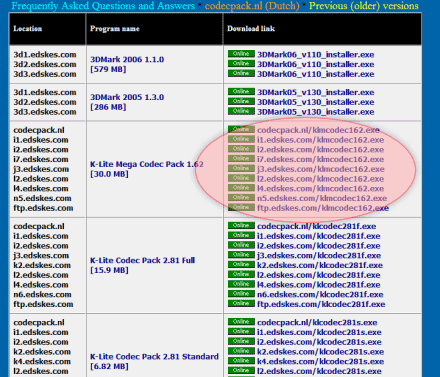The width and height of the screenshot is (440, 377).
Task: Download n6.edskes.com/klcodec281f.exe
Action: pos(320,294)
